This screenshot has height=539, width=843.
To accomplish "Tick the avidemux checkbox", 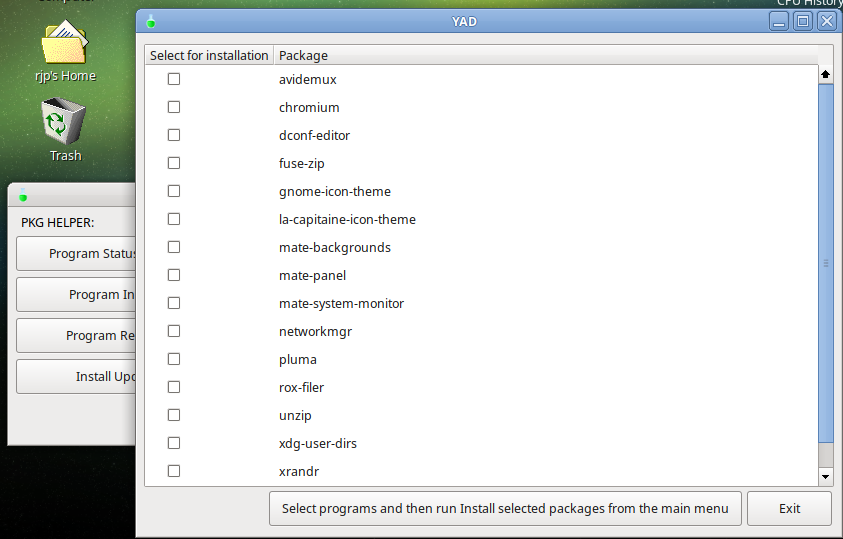I will click(174, 79).
